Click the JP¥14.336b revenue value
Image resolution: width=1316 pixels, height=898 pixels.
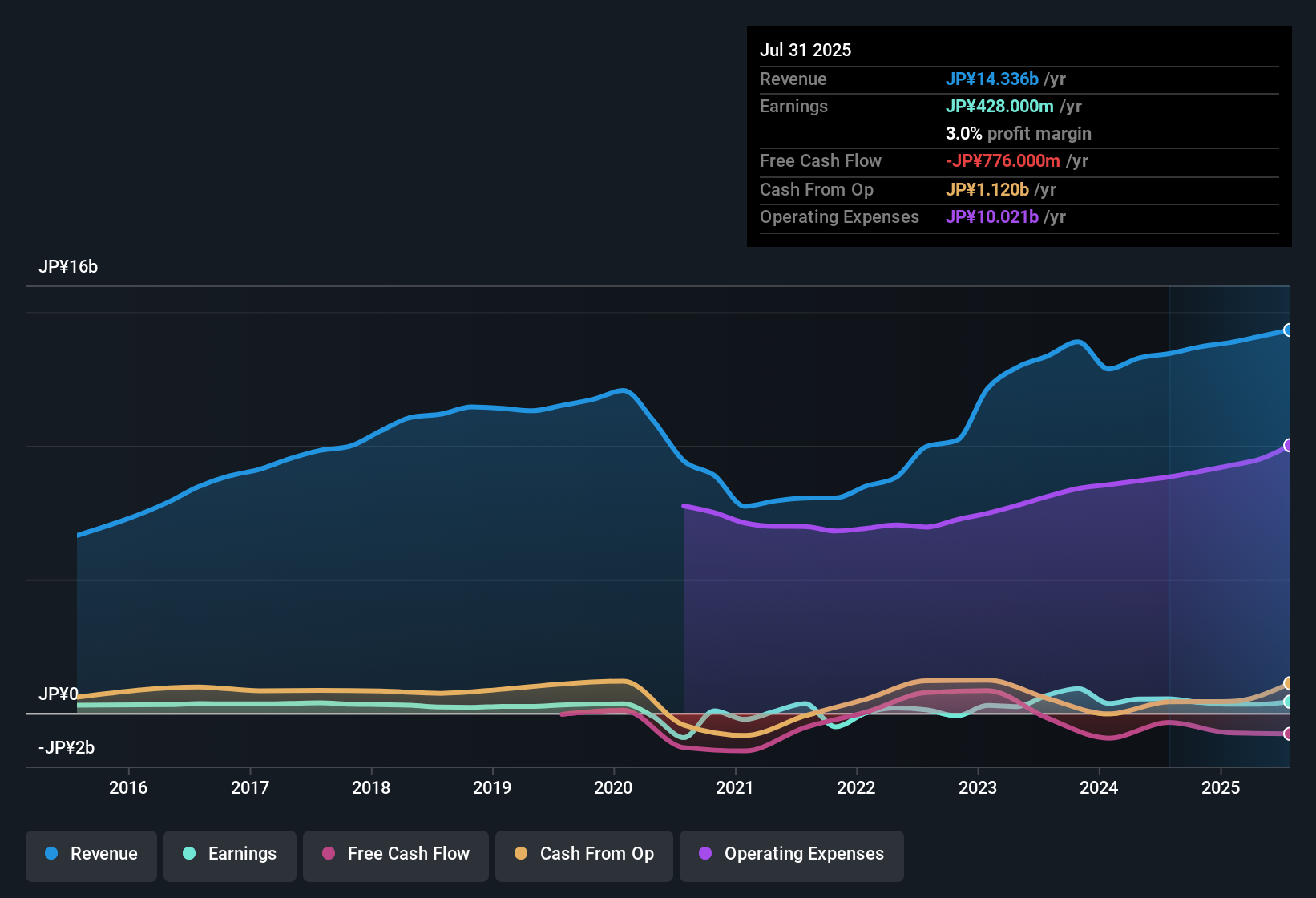(993, 79)
